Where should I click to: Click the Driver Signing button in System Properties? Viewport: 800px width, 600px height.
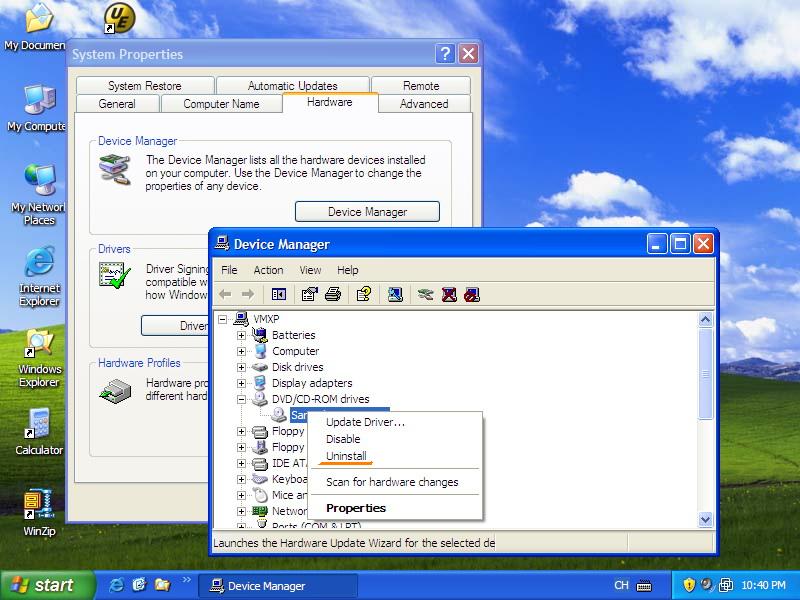pyautogui.click(x=176, y=326)
